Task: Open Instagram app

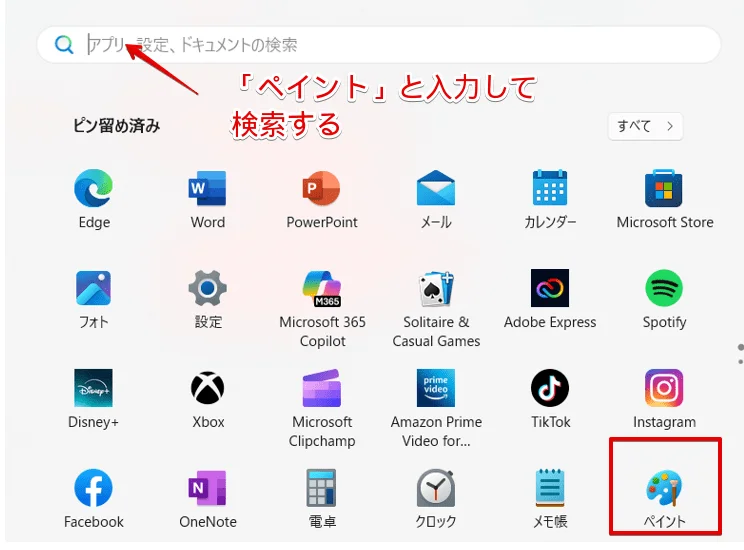Action: tap(664, 399)
